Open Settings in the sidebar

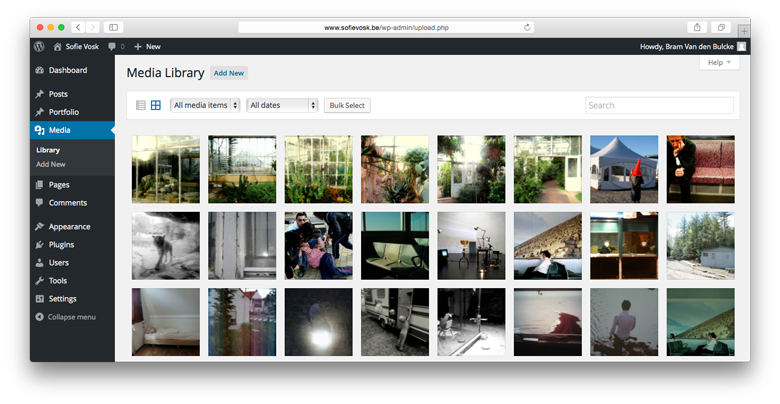click(x=72, y=299)
